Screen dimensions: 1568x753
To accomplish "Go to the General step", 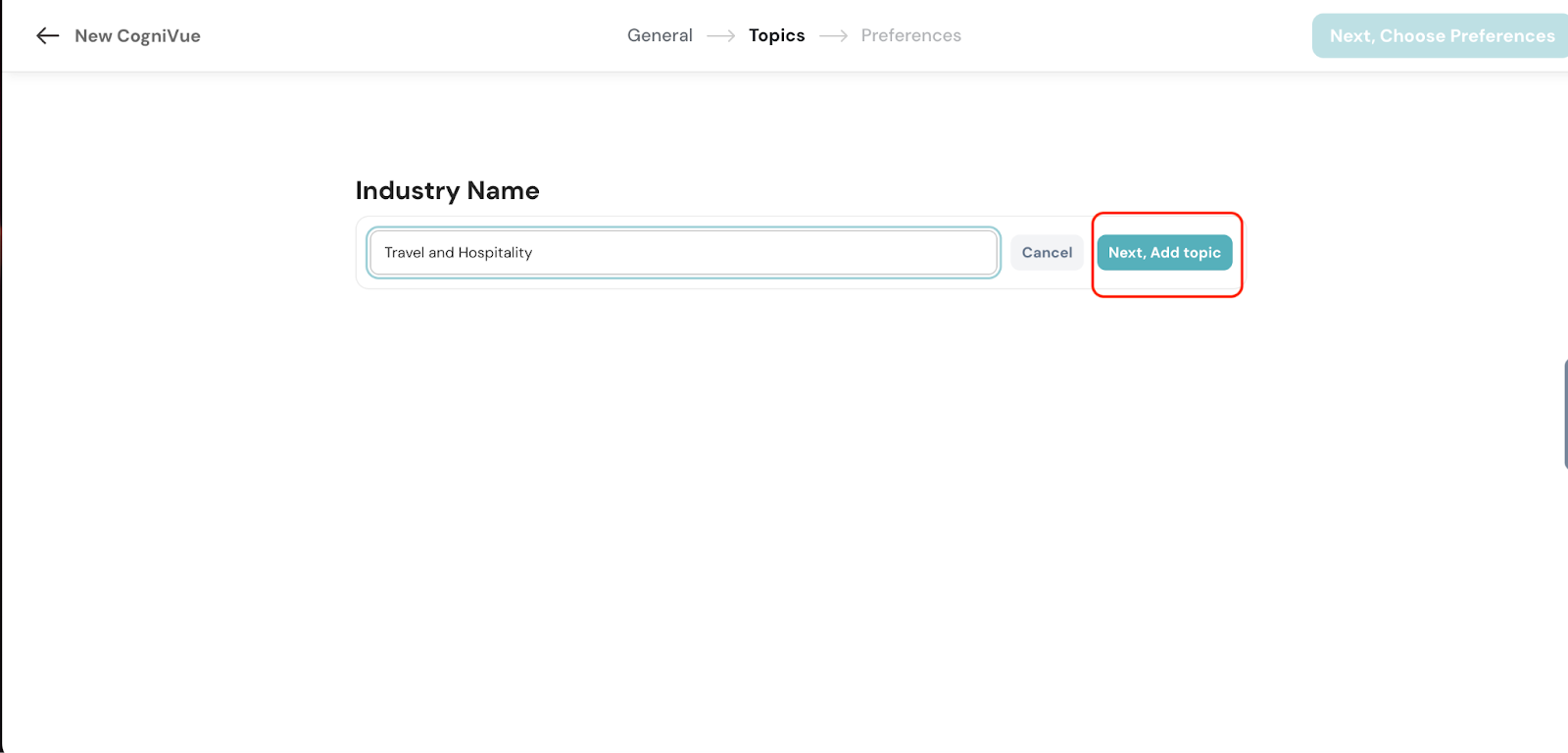I will [660, 35].
